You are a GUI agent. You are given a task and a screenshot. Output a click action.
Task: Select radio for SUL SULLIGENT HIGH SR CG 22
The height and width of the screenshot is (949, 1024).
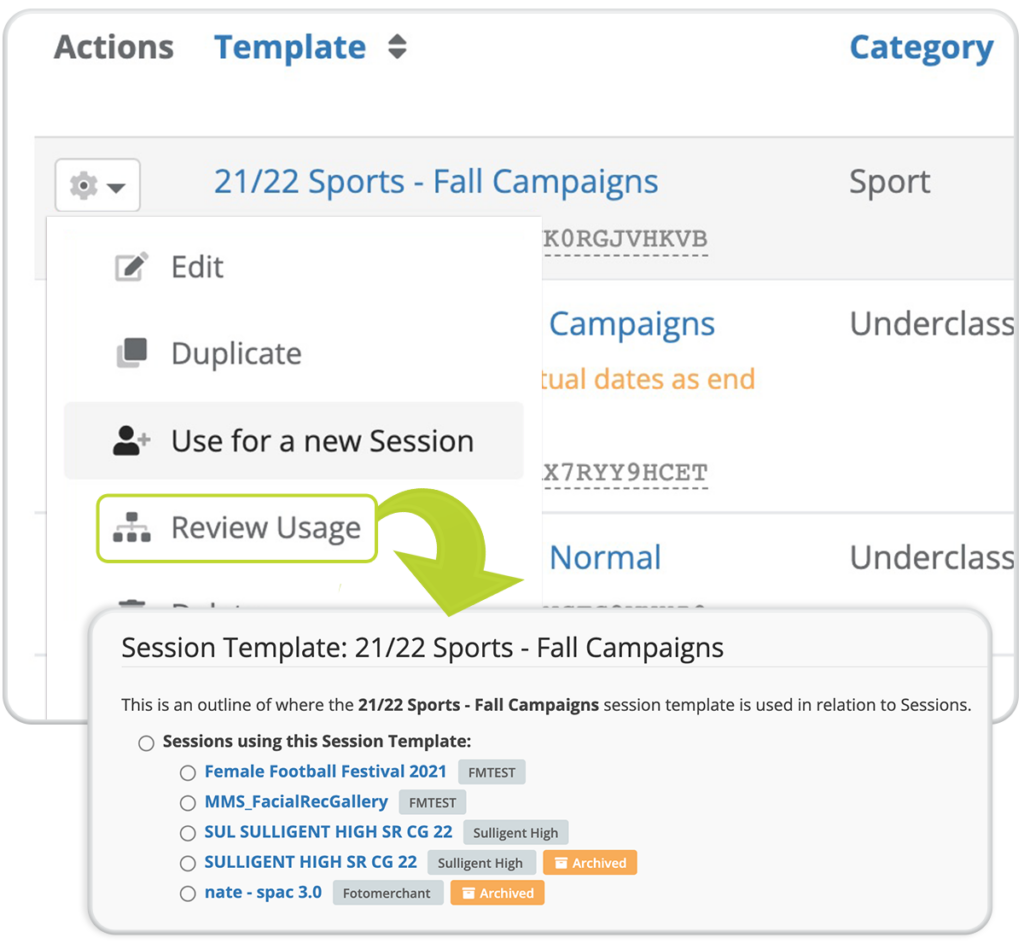point(188,833)
